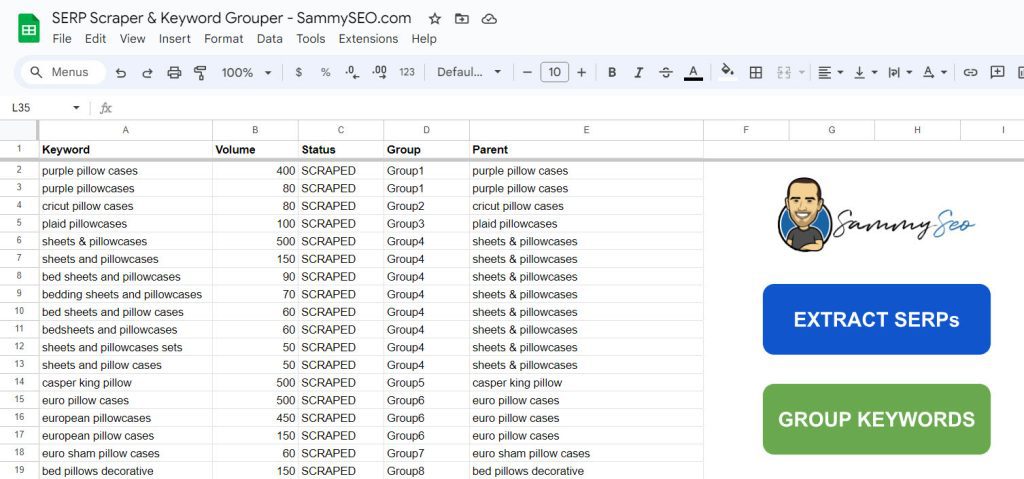This screenshot has height=479, width=1024.
Task: Select the Paint format tool
Action: tap(200, 73)
